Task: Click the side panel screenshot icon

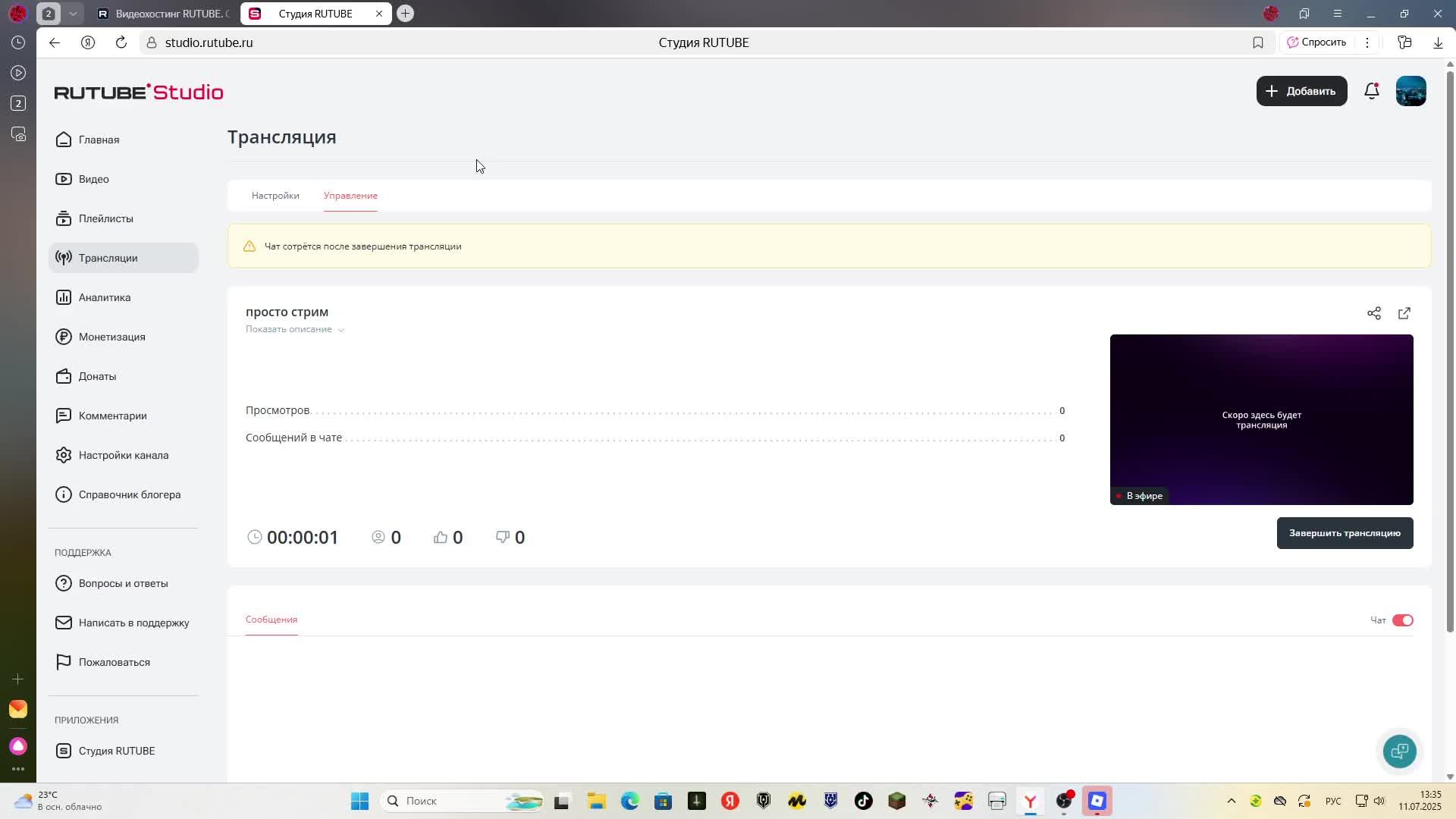Action: tap(18, 134)
